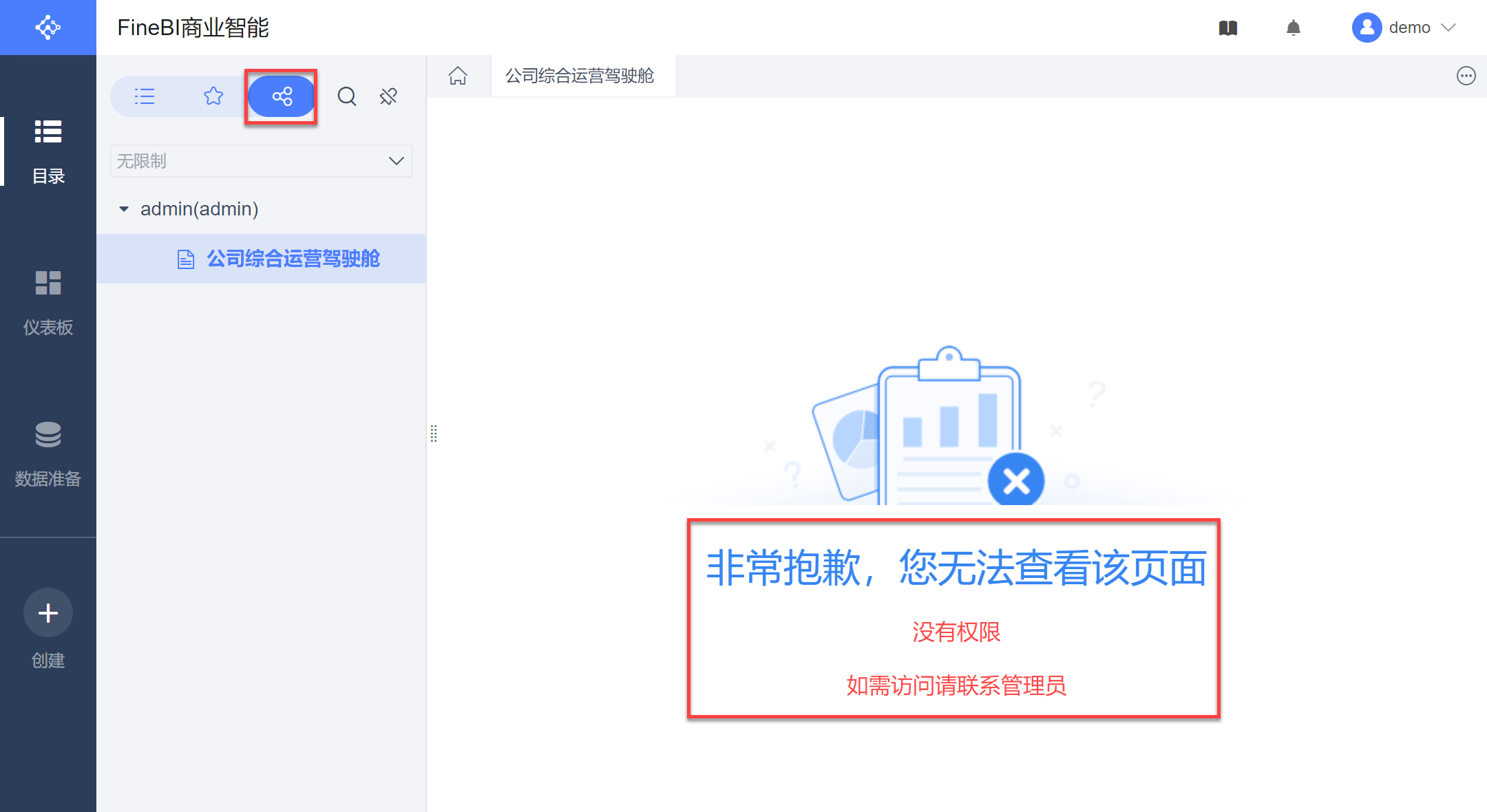Expand the demo user menu arrow
The image size is (1487, 812).
coord(1448,28)
